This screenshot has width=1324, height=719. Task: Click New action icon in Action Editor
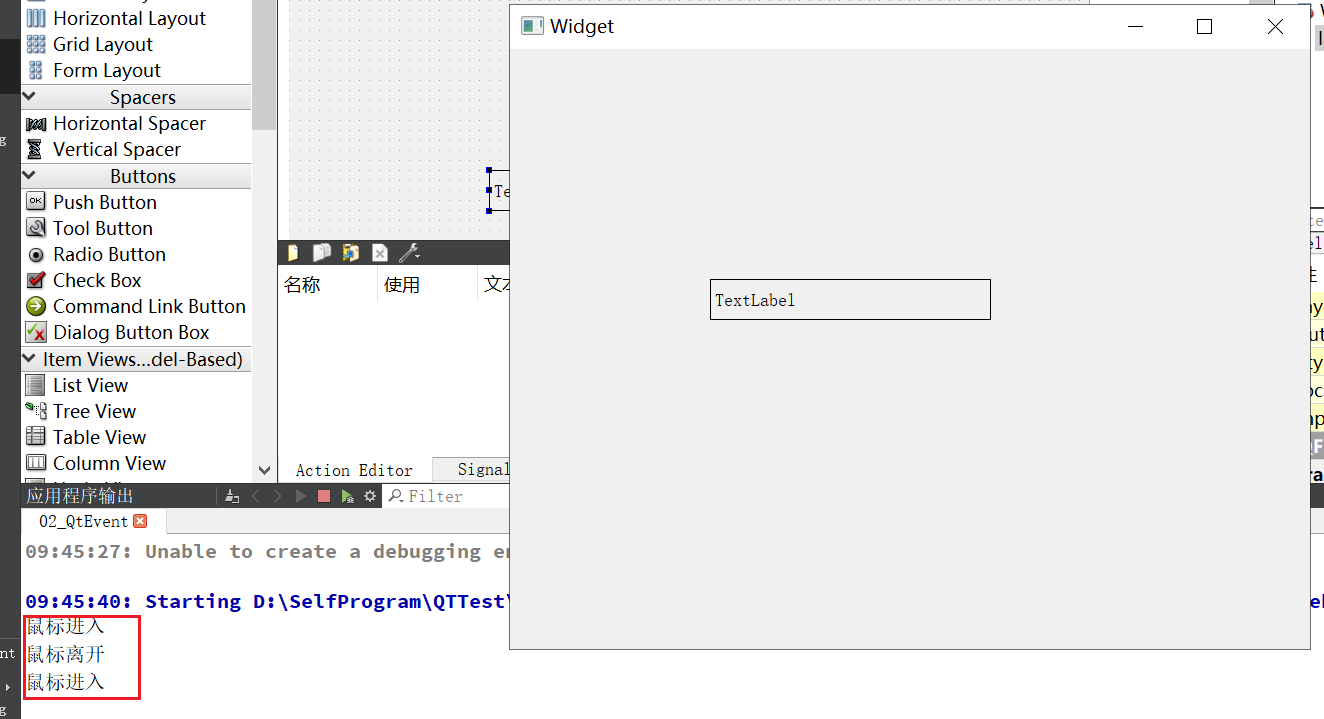point(292,253)
